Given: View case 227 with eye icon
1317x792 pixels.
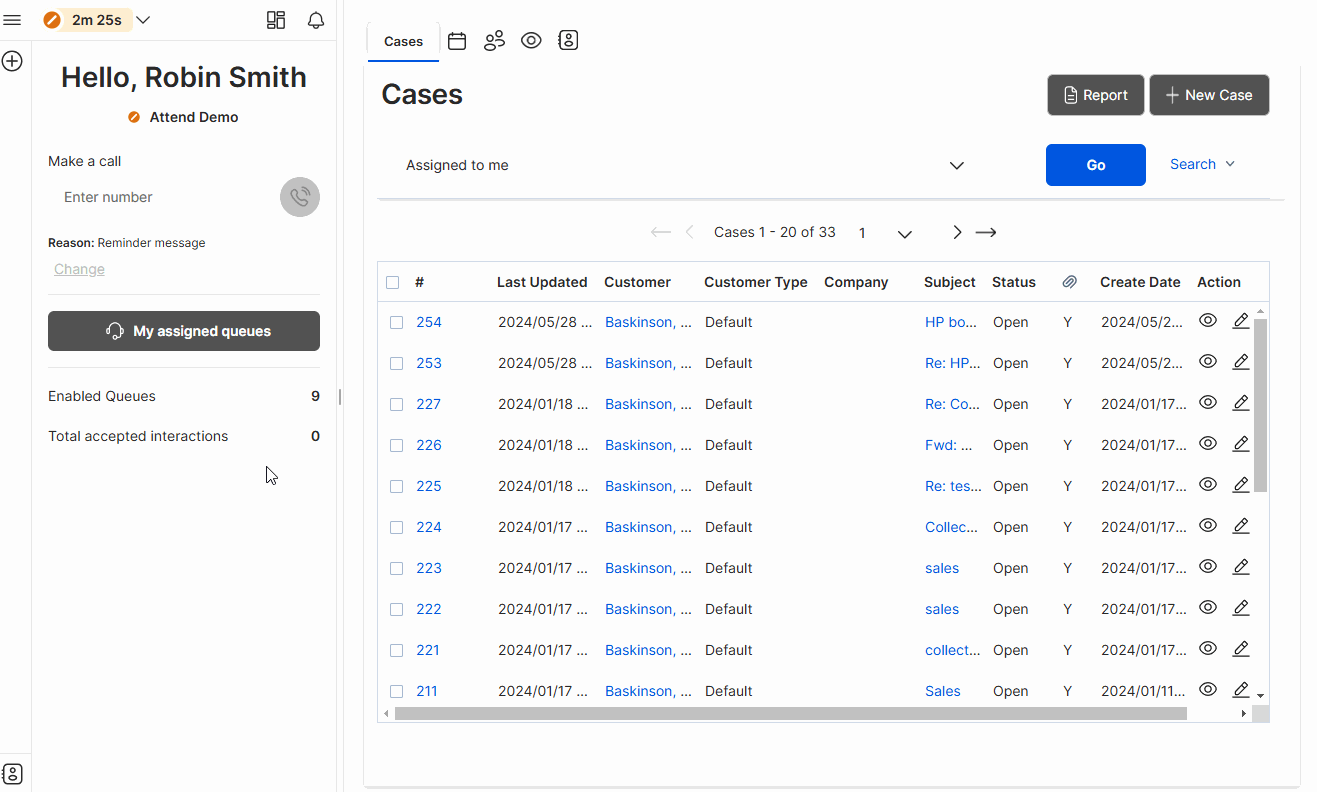Looking at the screenshot, I should coord(1208,402).
